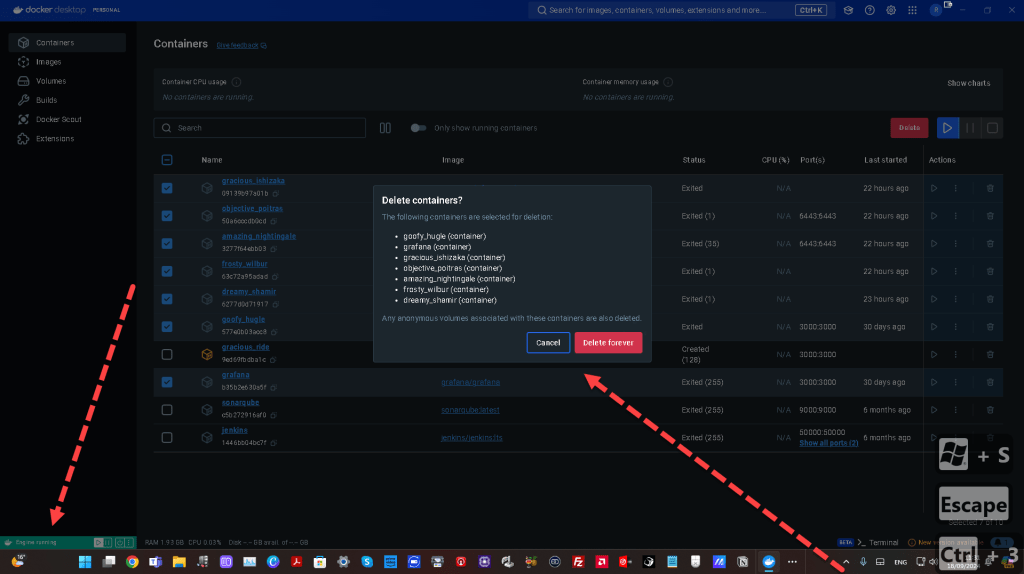Viewport: 1024px width, 574px height.
Task: Click the Container memory usage info icon
Action: (x=668, y=82)
